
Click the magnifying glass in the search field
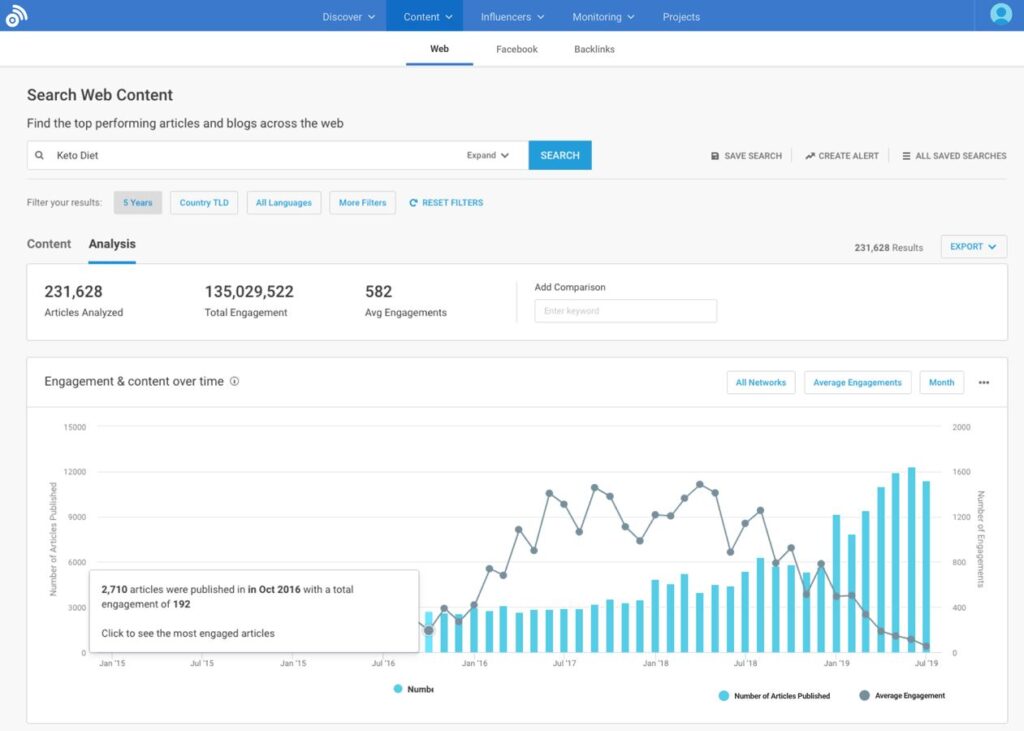(x=38, y=155)
